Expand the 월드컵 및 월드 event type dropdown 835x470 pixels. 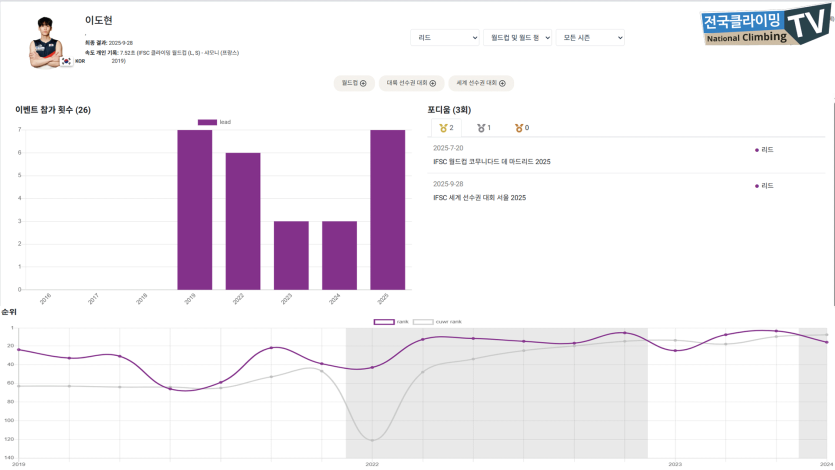tap(516, 37)
